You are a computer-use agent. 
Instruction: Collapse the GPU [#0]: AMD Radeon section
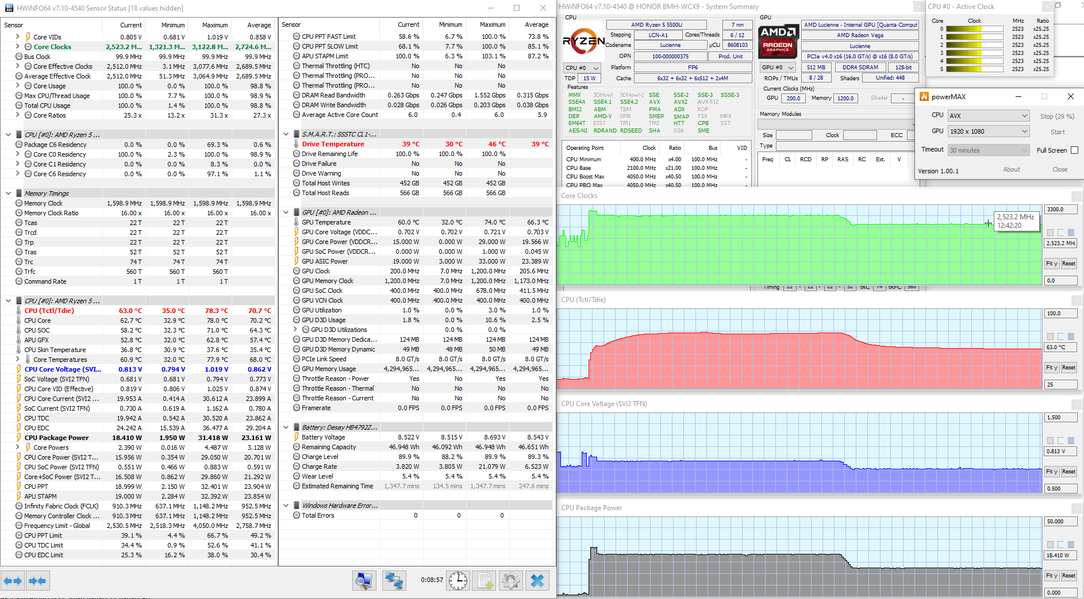[286, 212]
